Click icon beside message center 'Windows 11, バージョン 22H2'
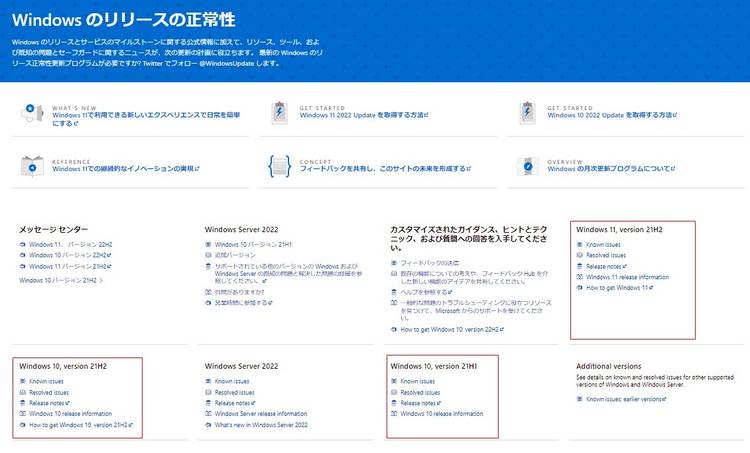Viewport: 750px width, 453px height. pyautogui.click(x=22, y=244)
